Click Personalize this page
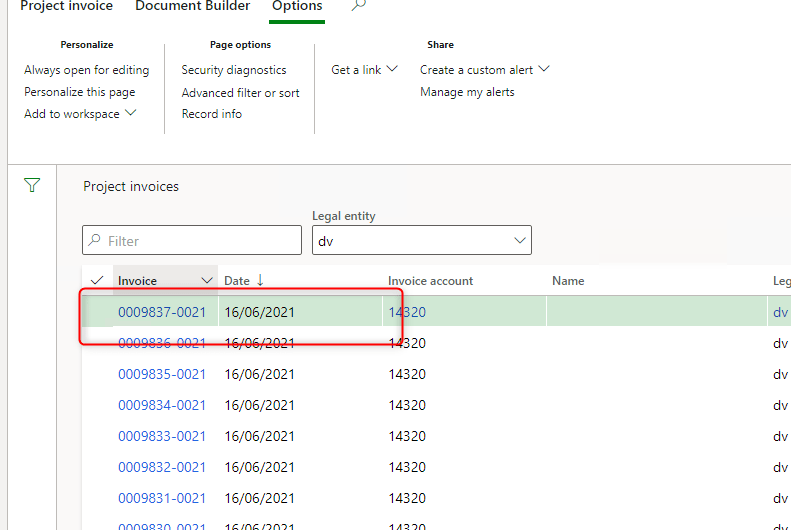This screenshot has width=791, height=530. click(x=79, y=92)
